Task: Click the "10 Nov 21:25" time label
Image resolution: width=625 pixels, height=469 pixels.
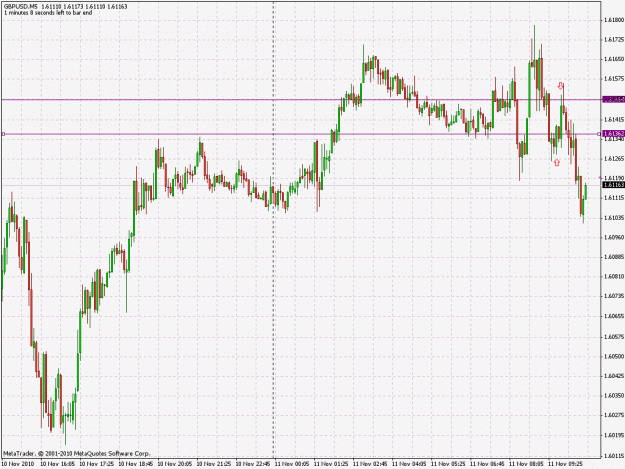Action: (214, 464)
